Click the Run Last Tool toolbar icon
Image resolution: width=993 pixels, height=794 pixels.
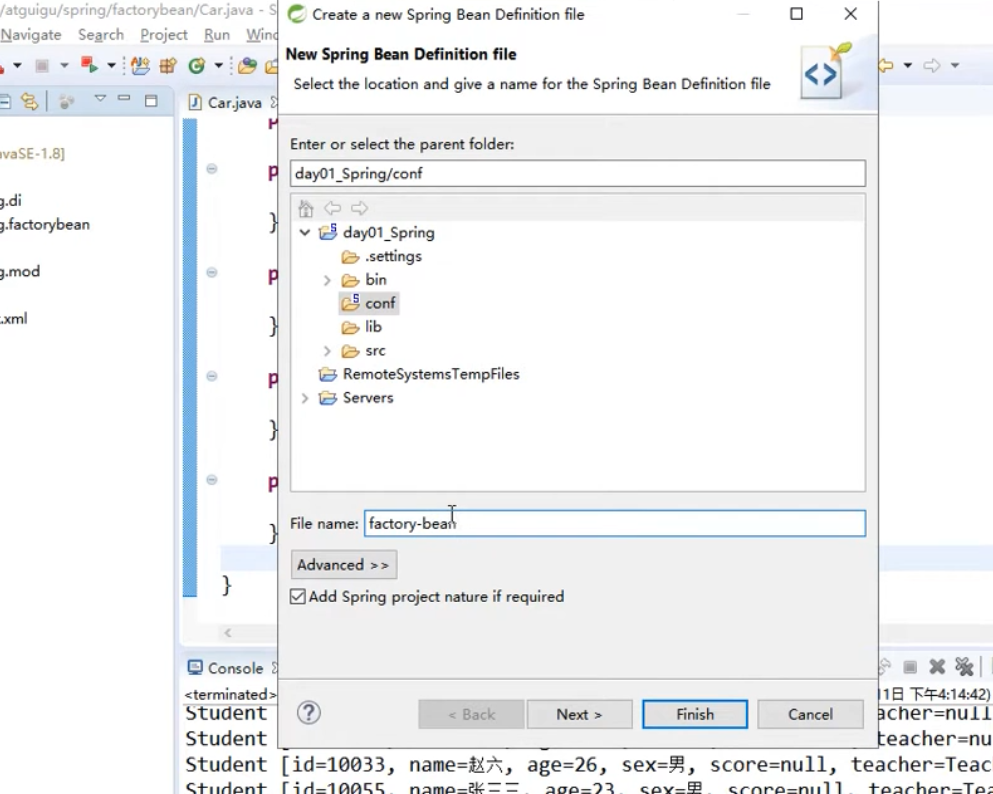[89, 65]
